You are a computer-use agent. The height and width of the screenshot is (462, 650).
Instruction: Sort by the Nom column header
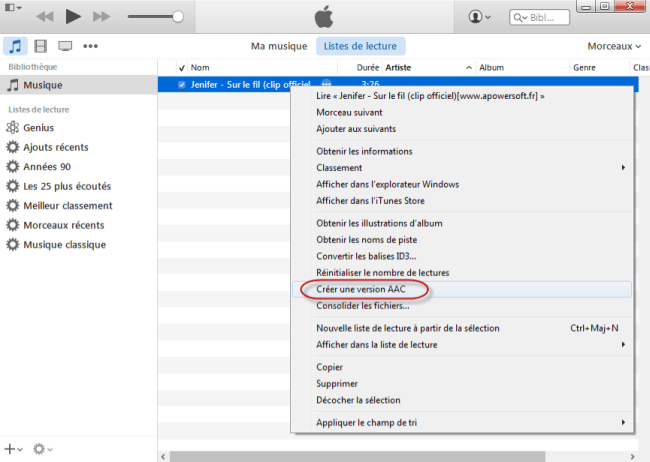click(263, 68)
